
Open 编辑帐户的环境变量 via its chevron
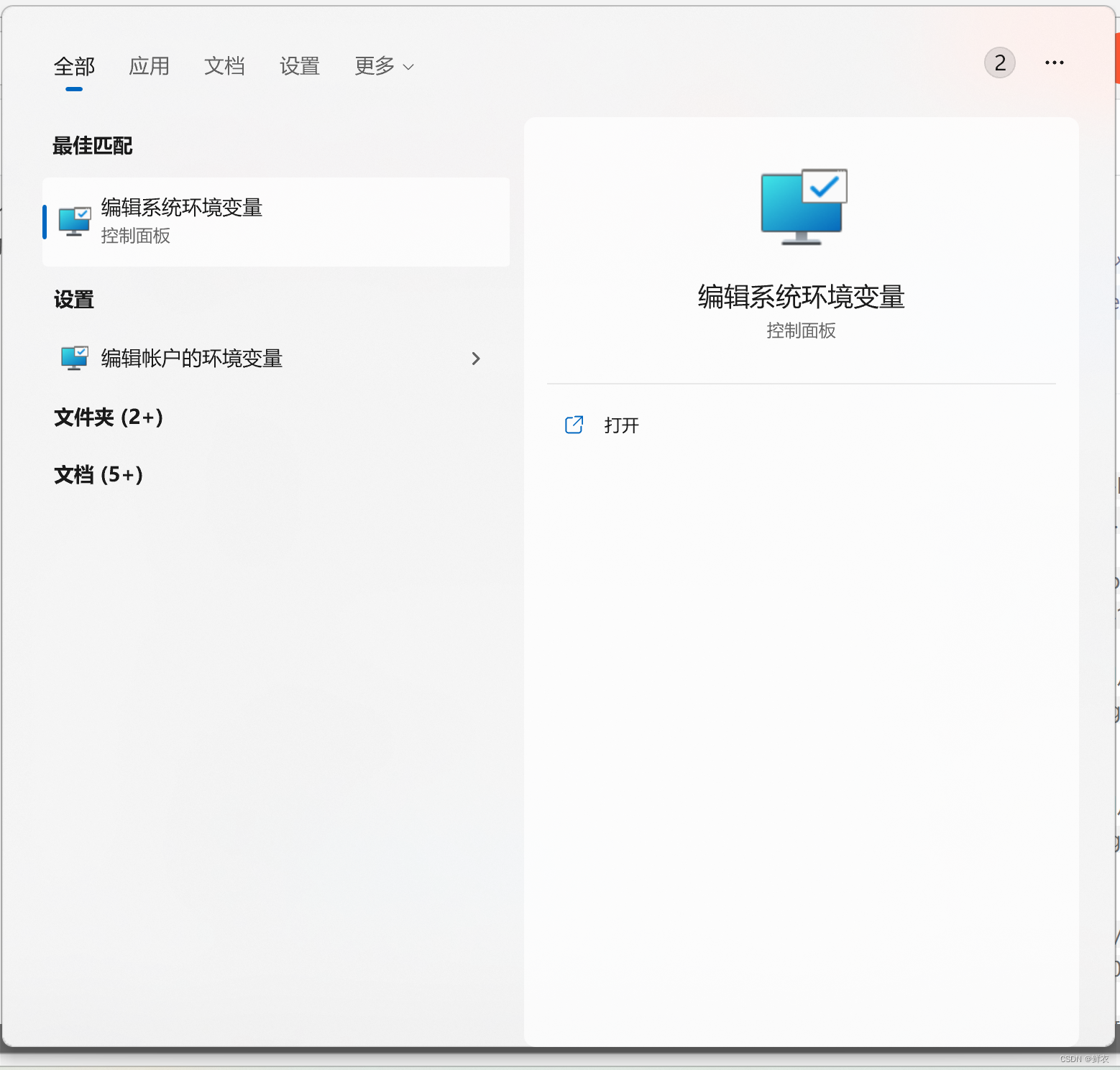coord(476,359)
